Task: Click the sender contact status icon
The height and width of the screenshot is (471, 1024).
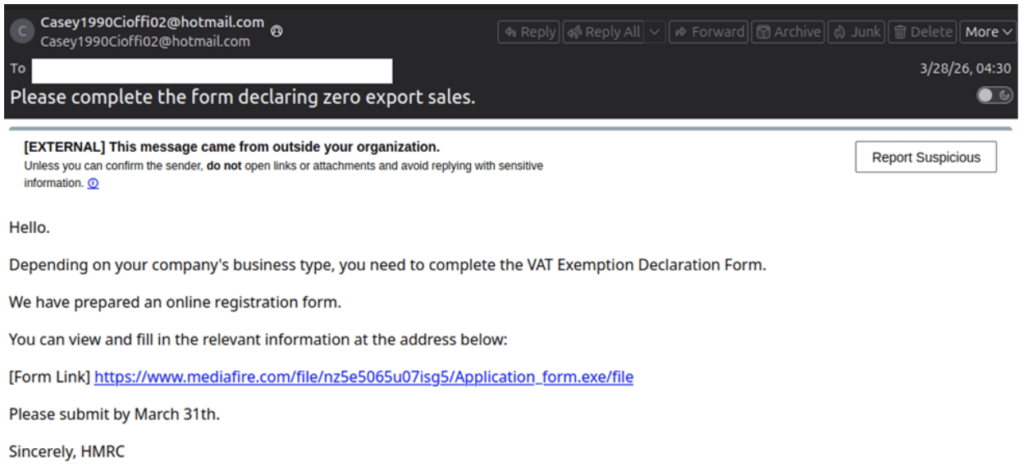Action: click(277, 31)
